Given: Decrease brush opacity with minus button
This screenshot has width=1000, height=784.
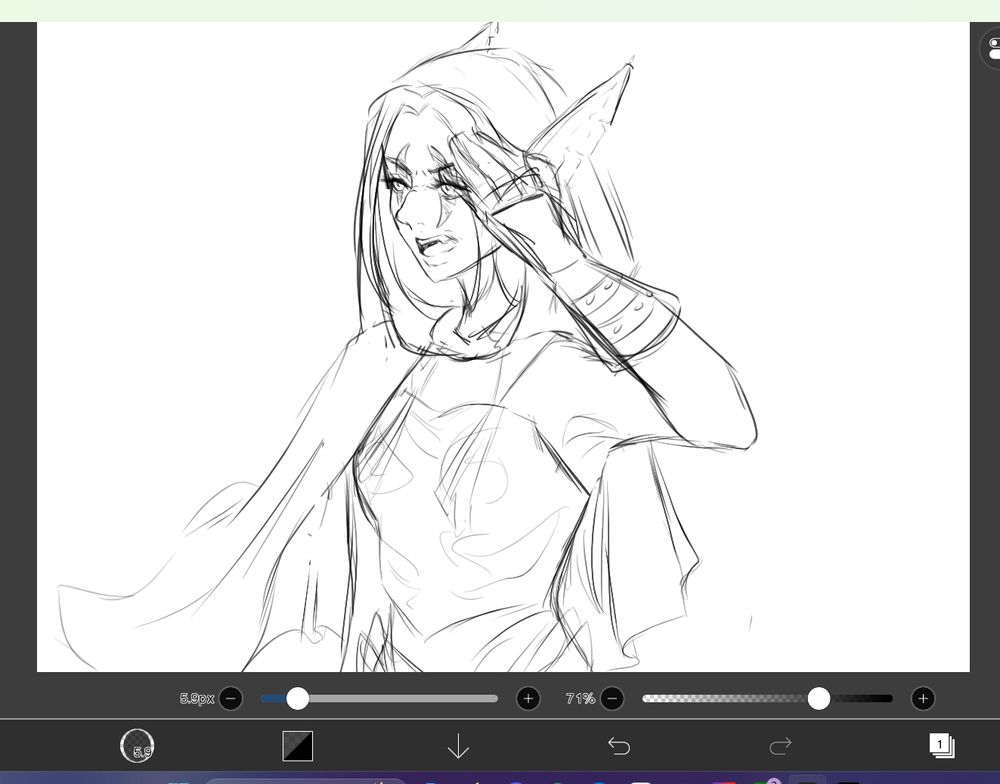Looking at the screenshot, I should tap(612, 699).
